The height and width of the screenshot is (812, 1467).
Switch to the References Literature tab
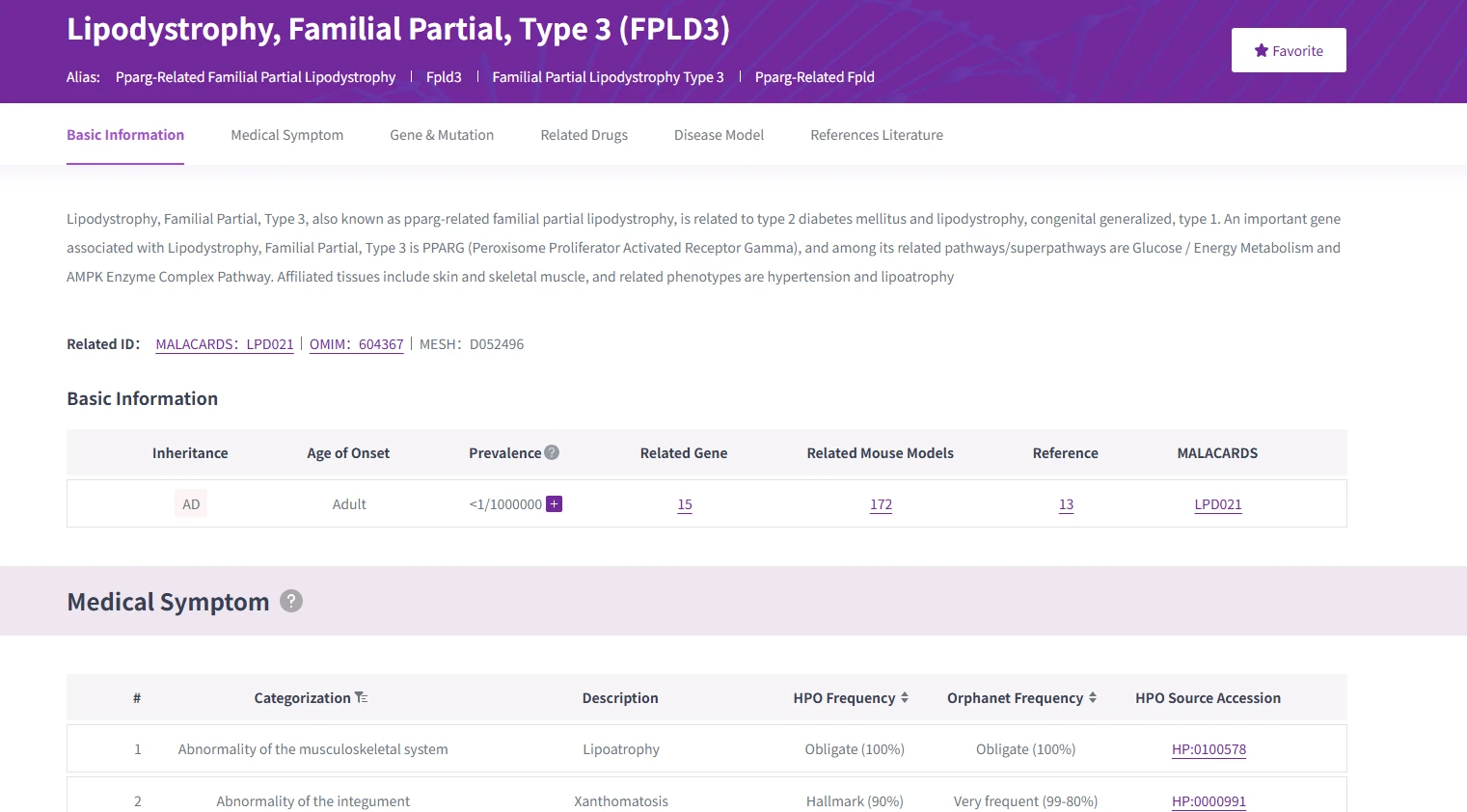coord(876,134)
